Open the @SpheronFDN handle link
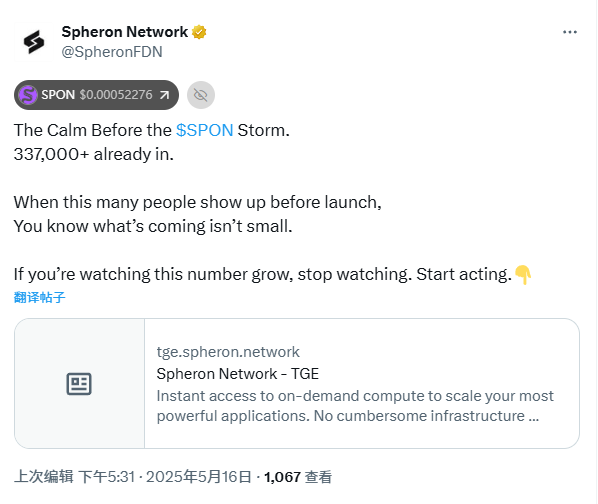Image resolution: width=598 pixels, height=504 pixels. click(112, 52)
